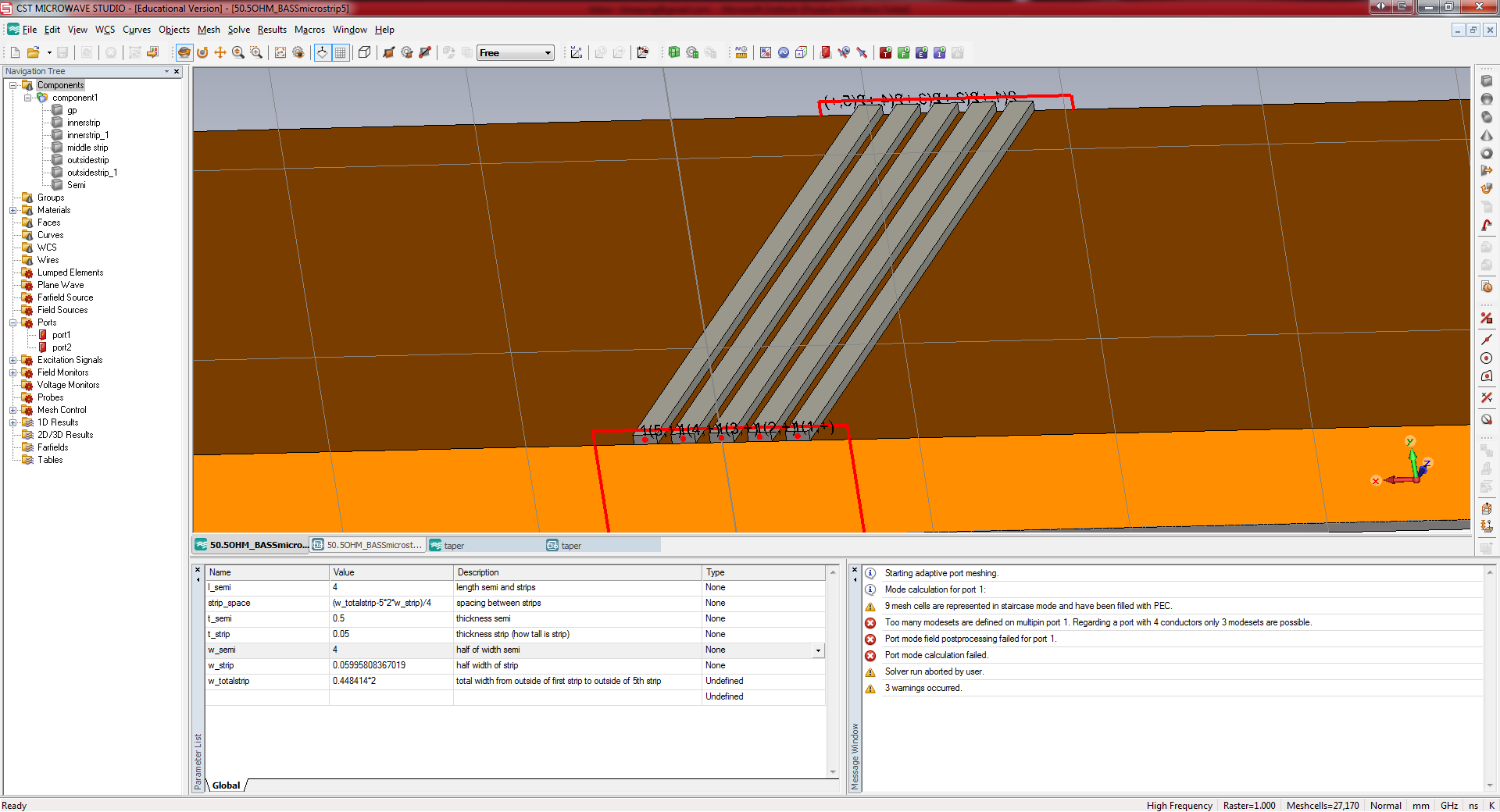The width and height of the screenshot is (1500, 812).
Task: Open the Macros menu
Action: click(309, 30)
